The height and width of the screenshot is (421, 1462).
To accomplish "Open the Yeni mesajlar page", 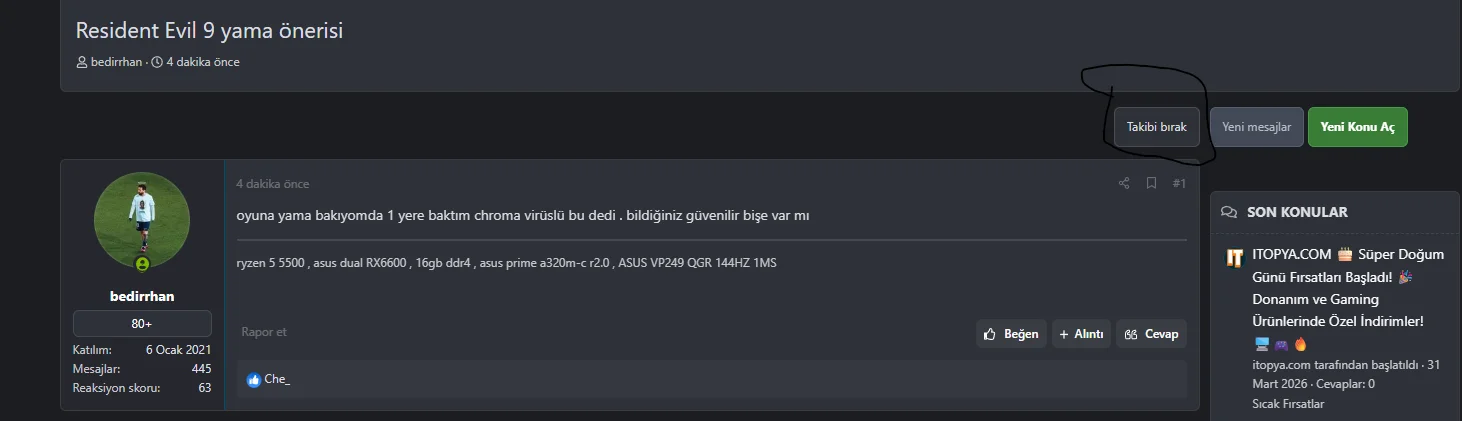I will [x=1256, y=127].
